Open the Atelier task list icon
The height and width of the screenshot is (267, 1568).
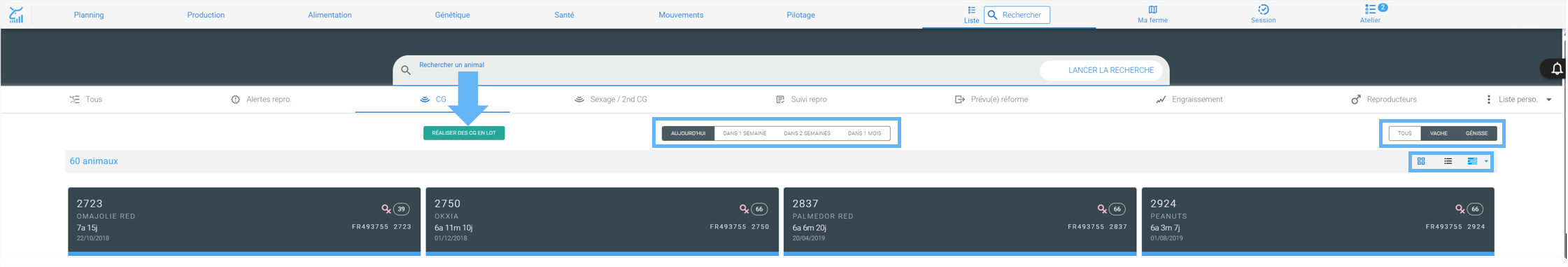tap(1370, 9)
